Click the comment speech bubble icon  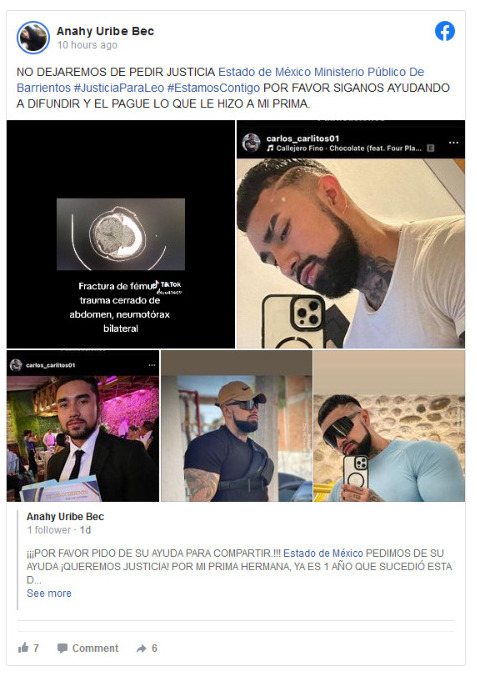click(62, 648)
